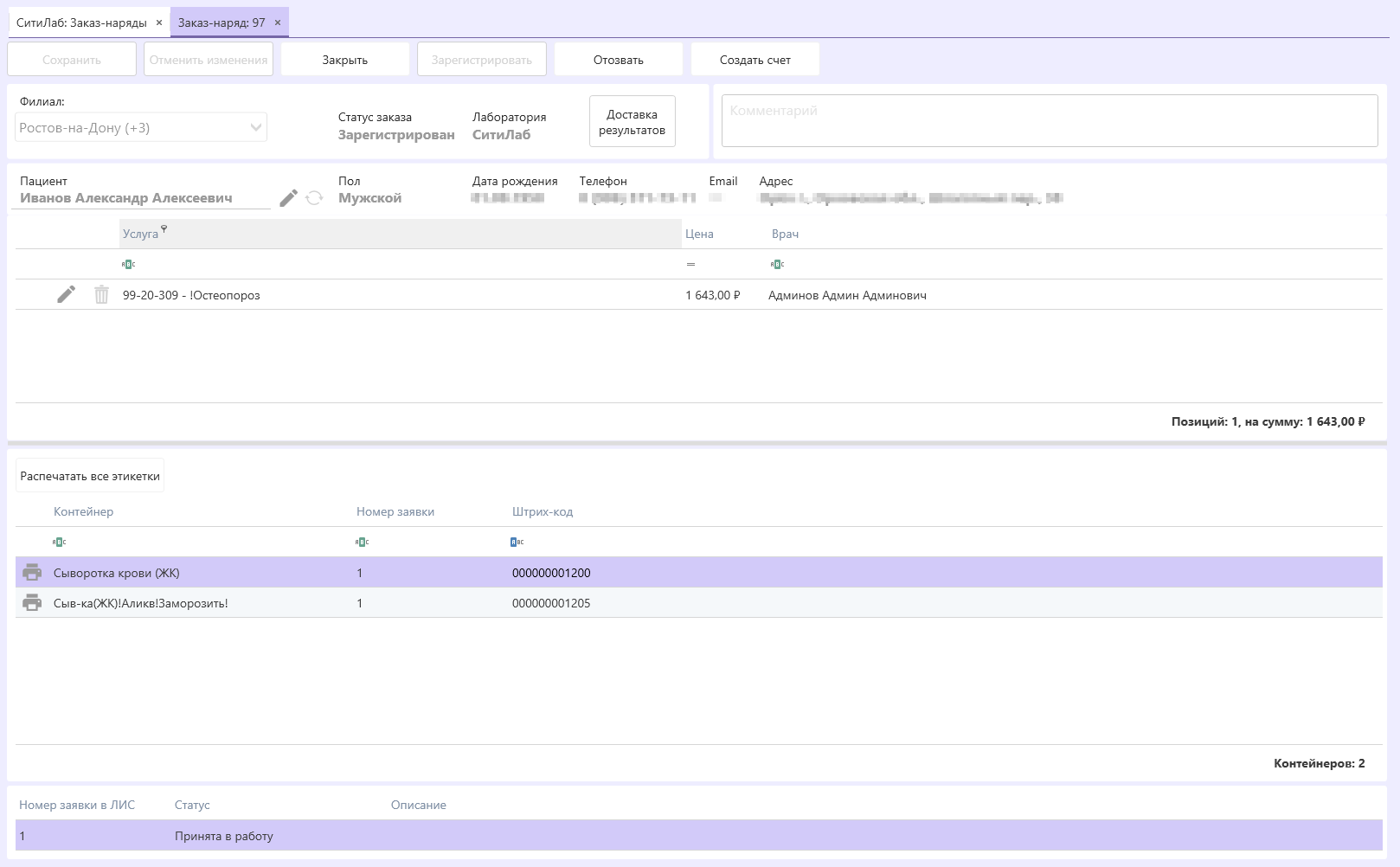Screen dimensions: 1400x867
Task: Select the Сыворотка крови (ЖК) container row
Action: click(699, 572)
